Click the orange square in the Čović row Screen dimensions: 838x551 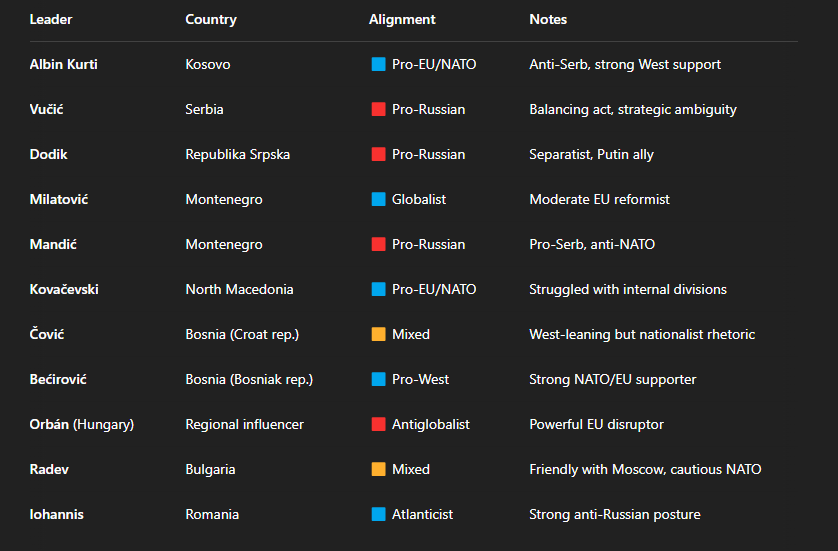coord(378,334)
